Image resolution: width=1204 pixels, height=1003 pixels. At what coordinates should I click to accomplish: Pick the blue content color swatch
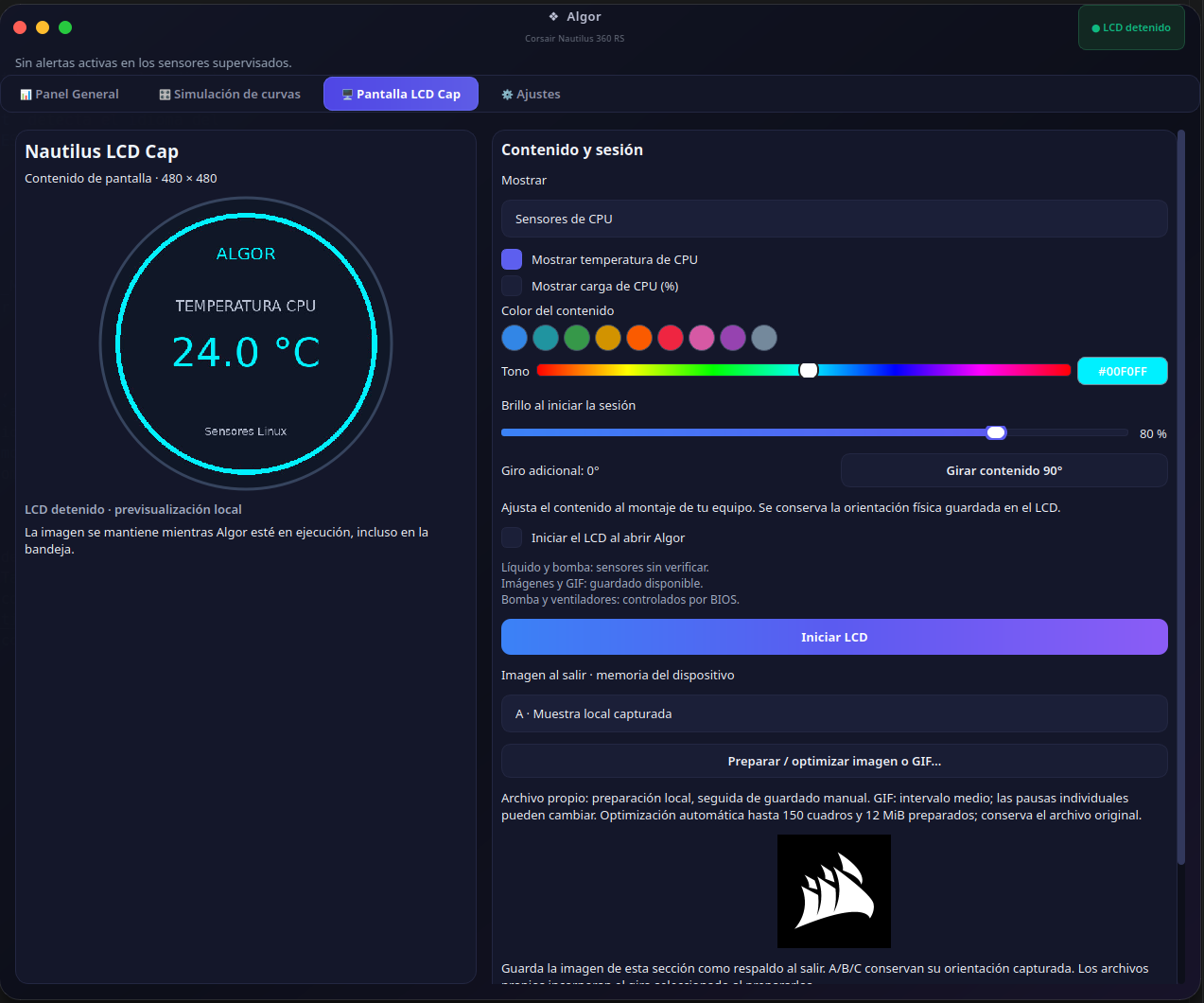515,338
